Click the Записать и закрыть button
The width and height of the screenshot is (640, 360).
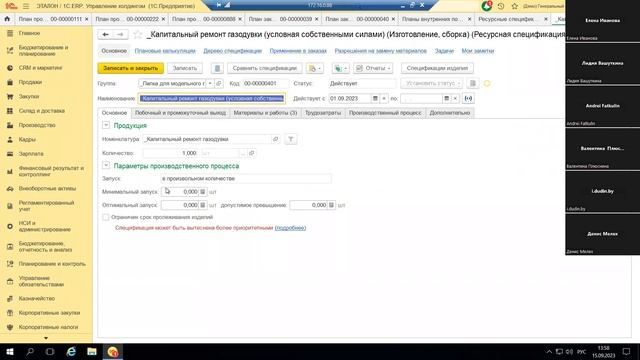(x=131, y=68)
